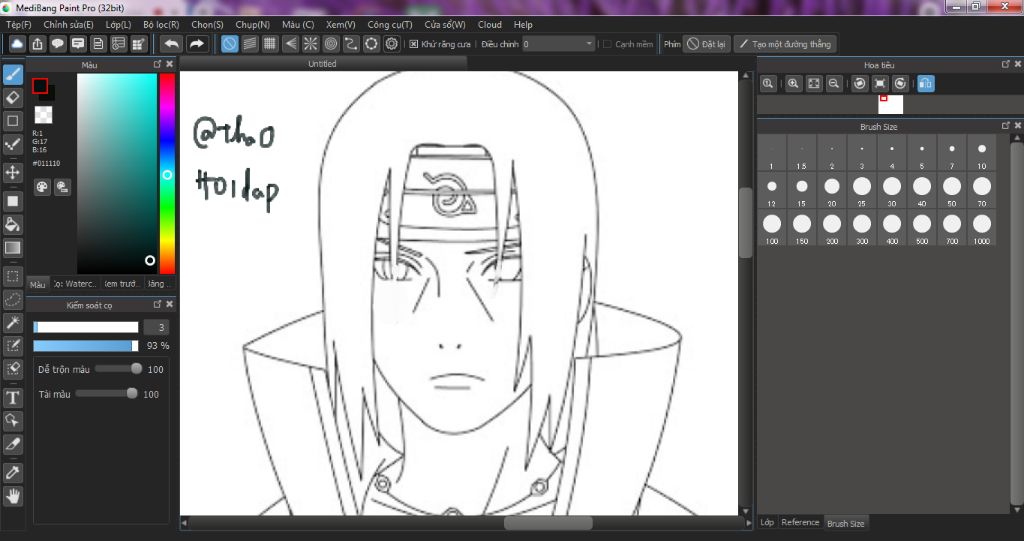Select the Text tool
1024x541 pixels.
pos(12,398)
